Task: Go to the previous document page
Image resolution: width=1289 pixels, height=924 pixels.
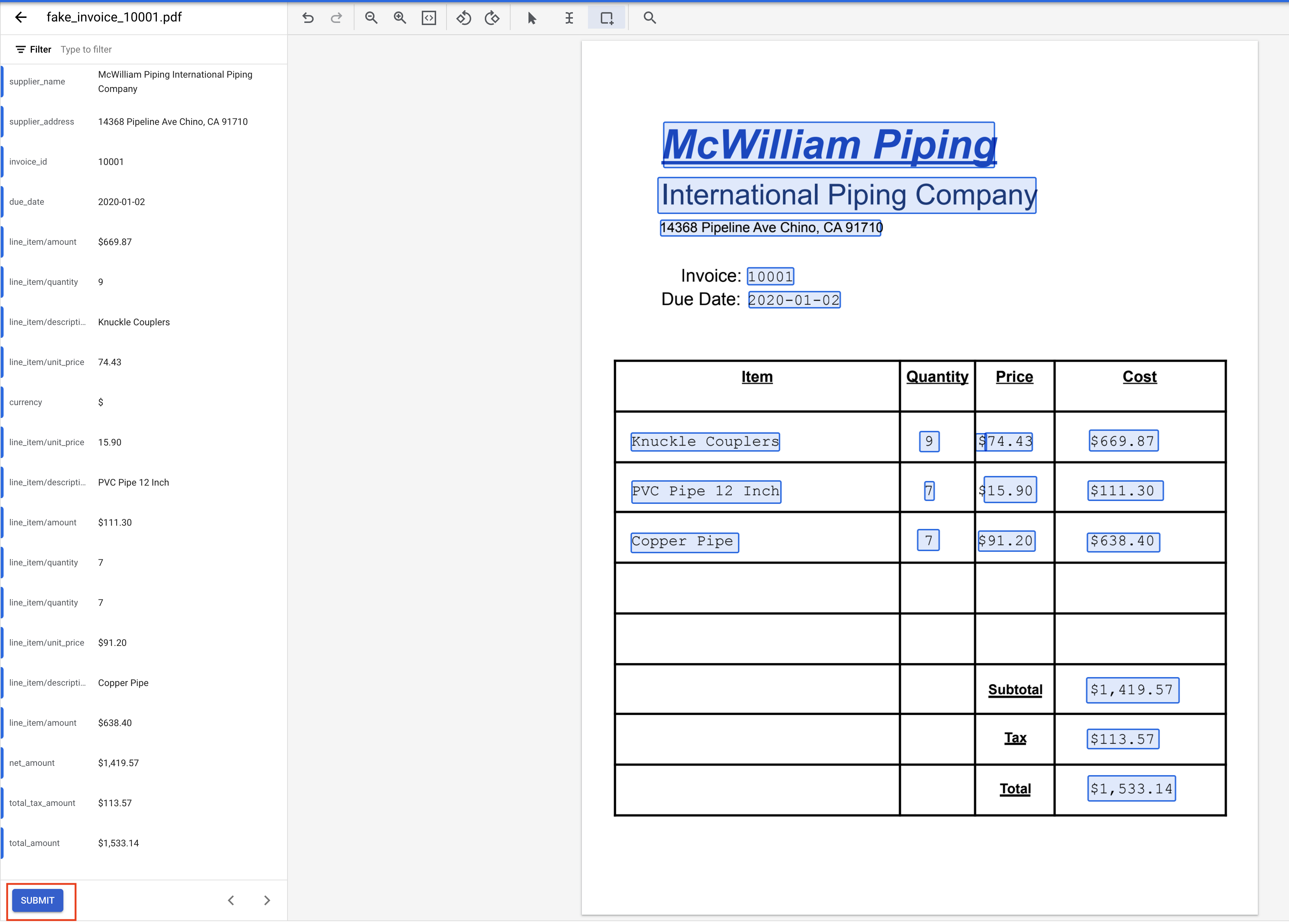Action: (231, 900)
